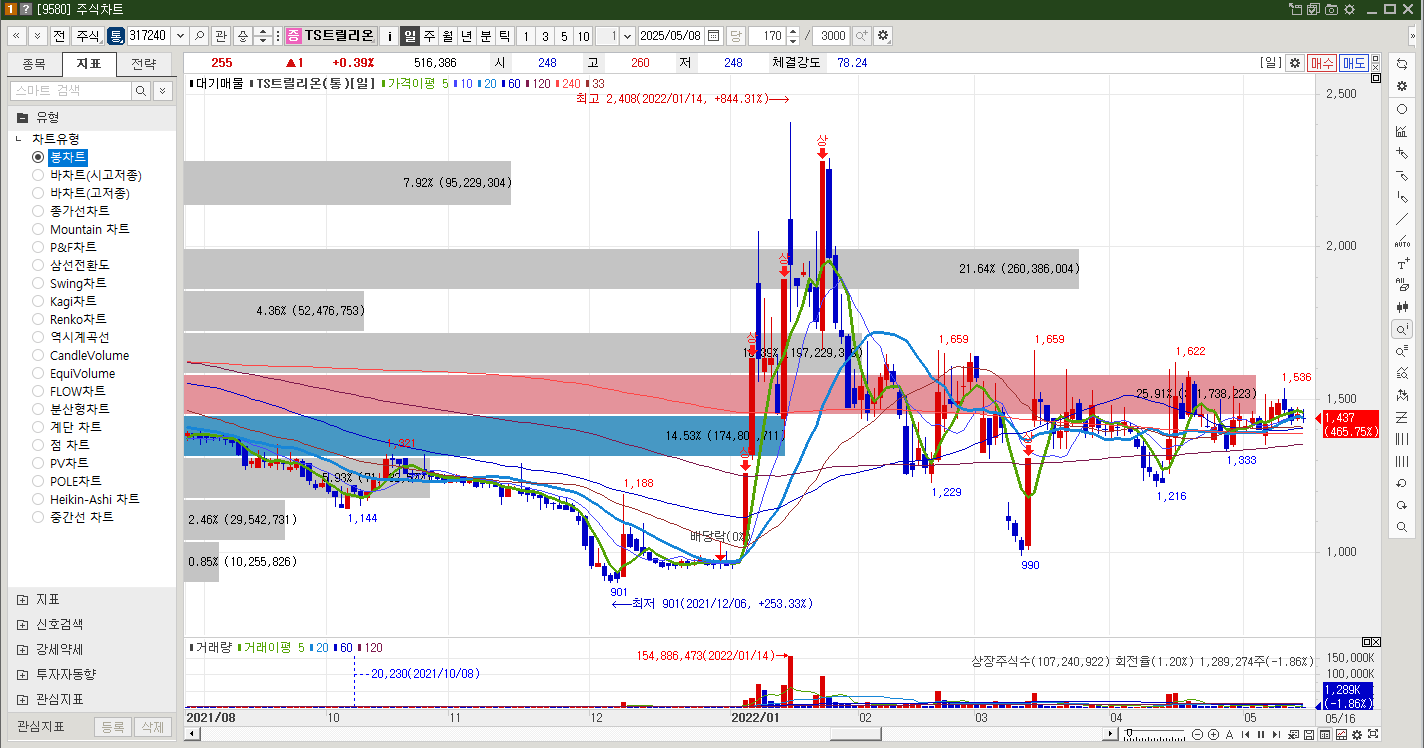Click the fullscreen icon at bottom right

(x=1373, y=734)
